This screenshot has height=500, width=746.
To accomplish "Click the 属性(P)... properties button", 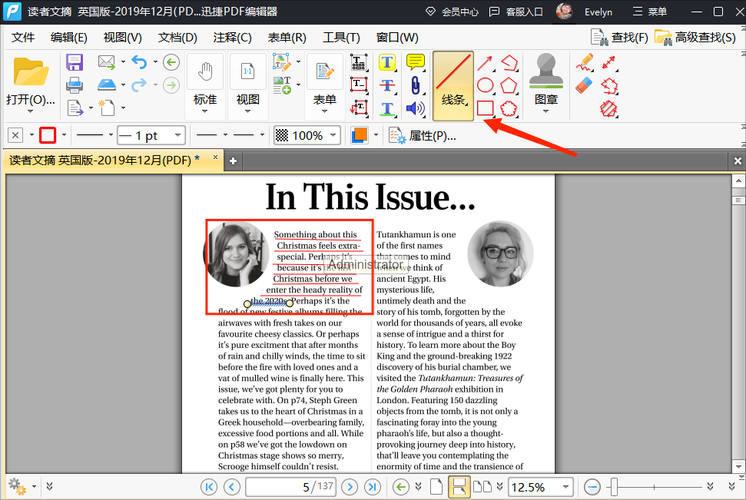I will (422, 136).
